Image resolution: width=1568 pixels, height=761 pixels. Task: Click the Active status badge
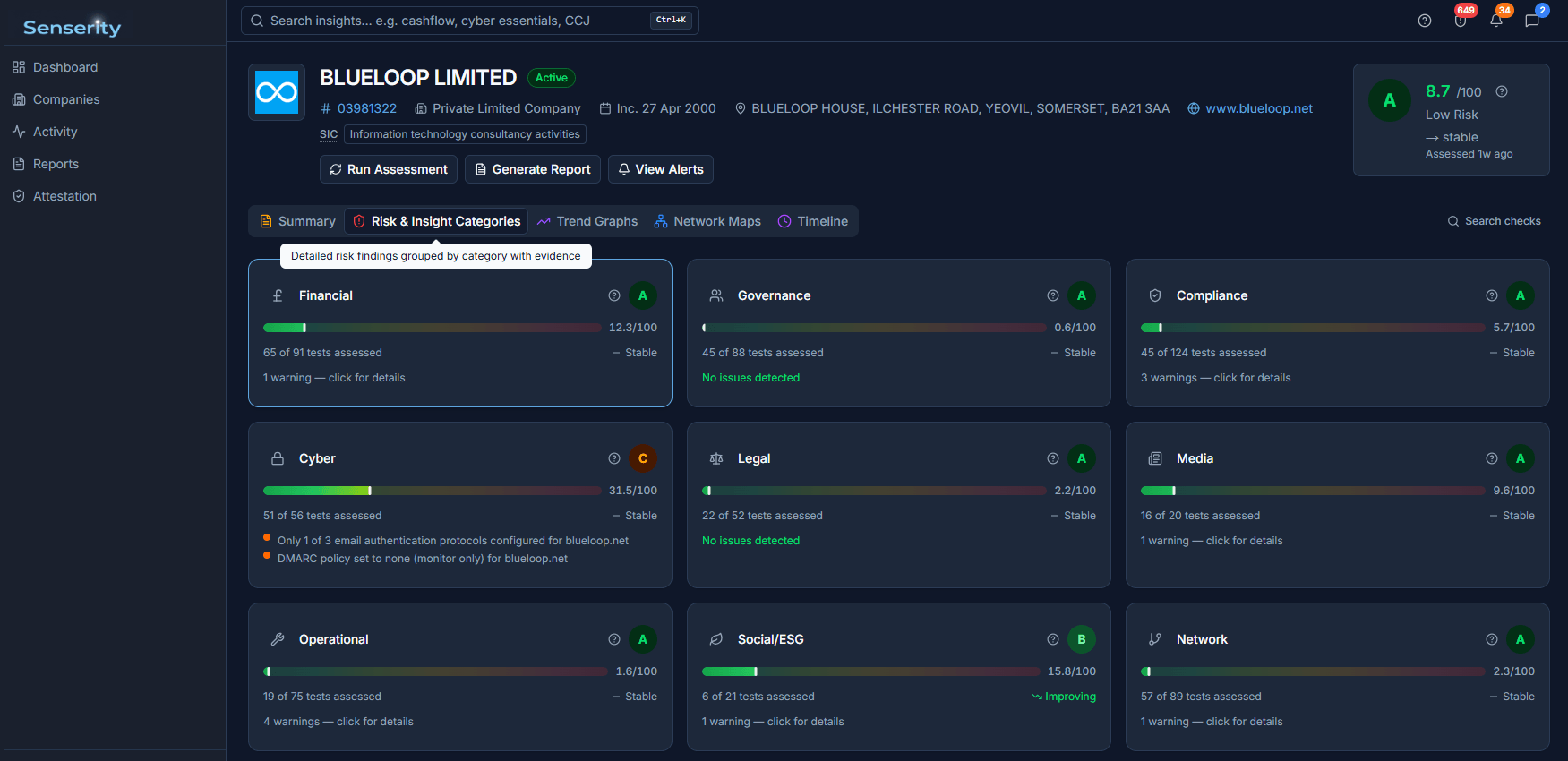point(552,78)
